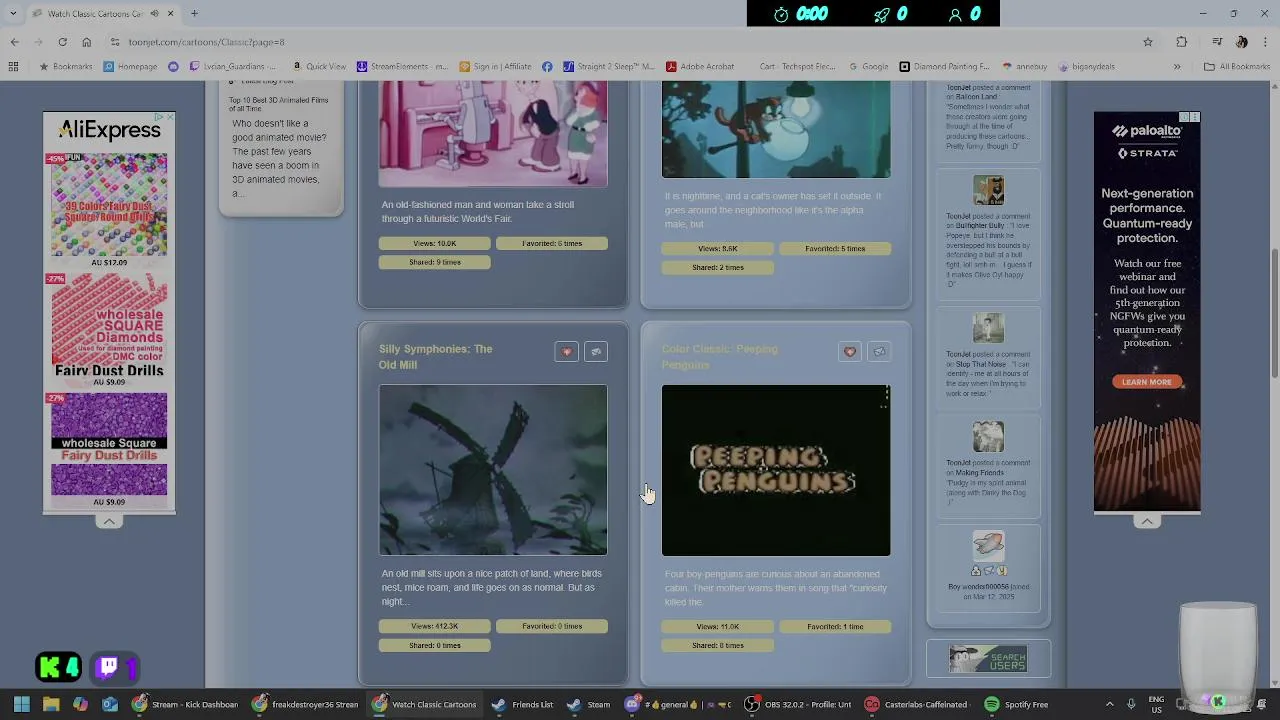Click the microphone tray icon
The width and height of the screenshot is (1280, 720).
(x=1131, y=704)
